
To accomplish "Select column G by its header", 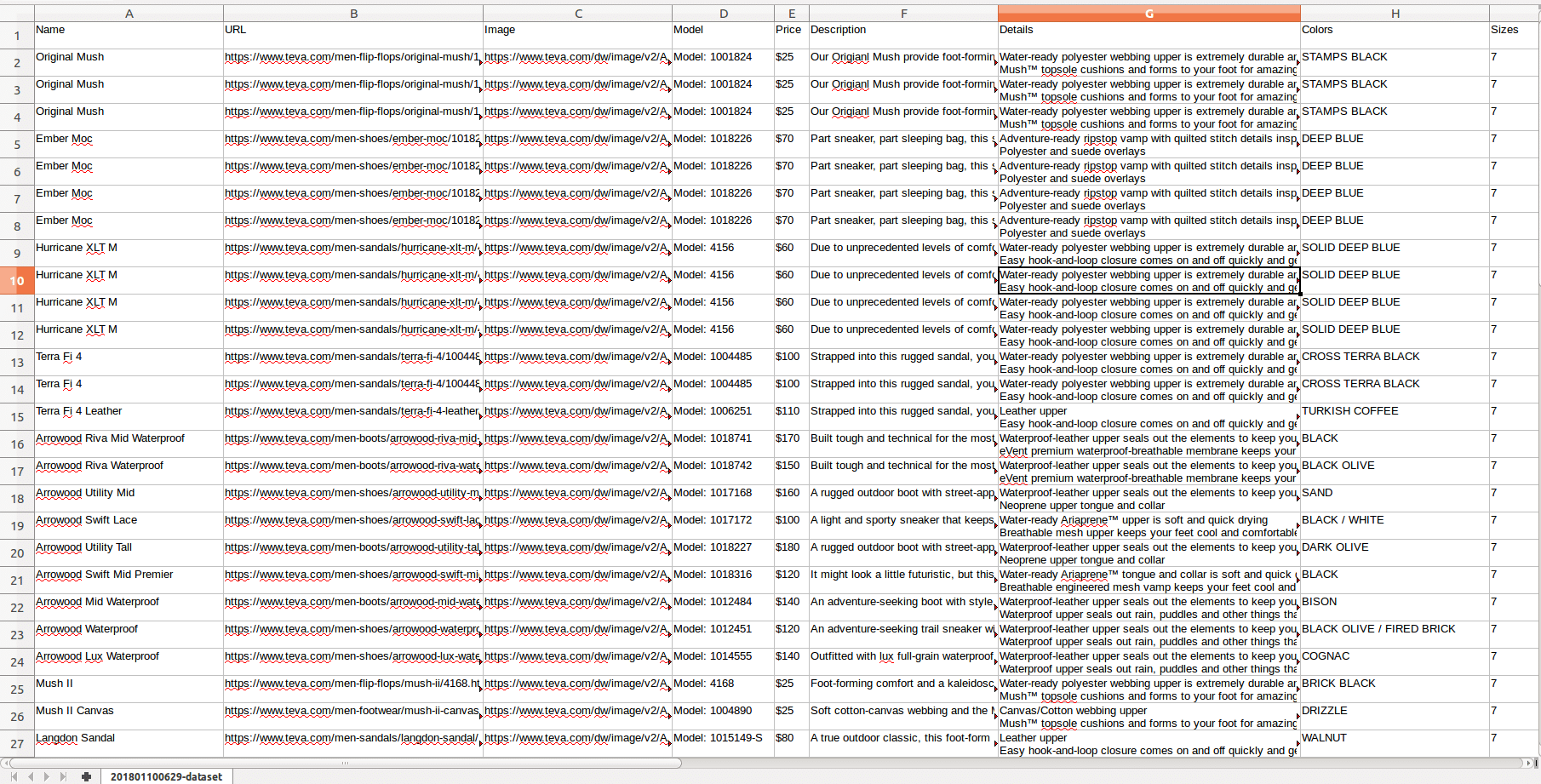I will click(1149, 14).
